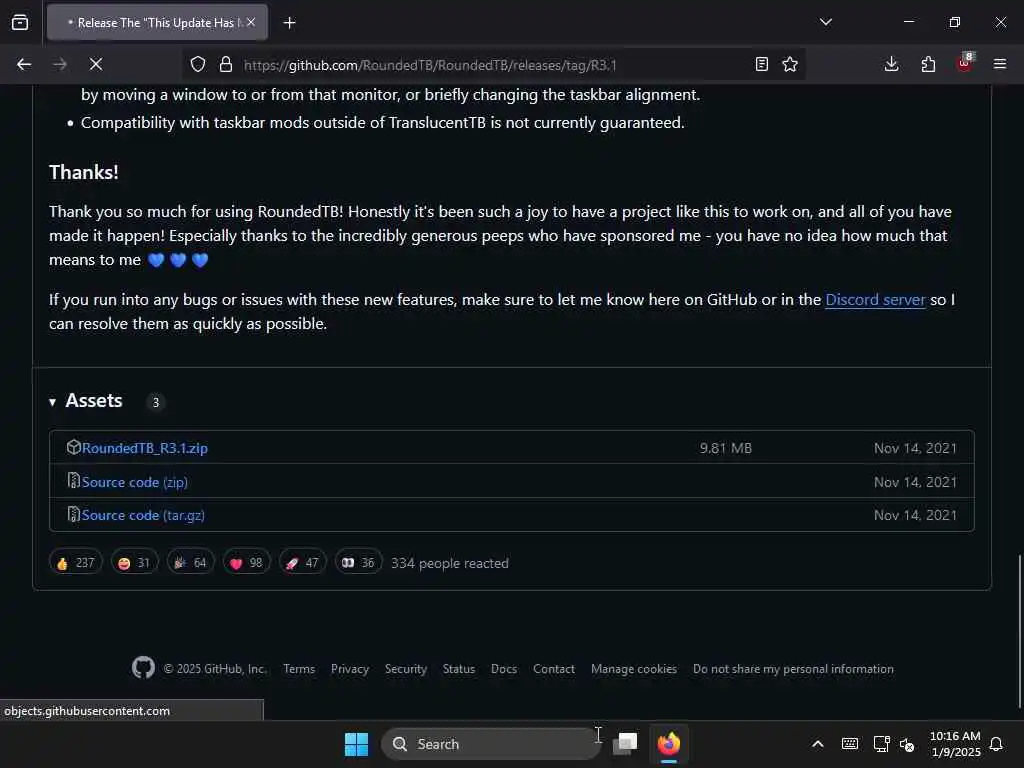Click the page vertical scrollbar thumb

[1019, 631]
